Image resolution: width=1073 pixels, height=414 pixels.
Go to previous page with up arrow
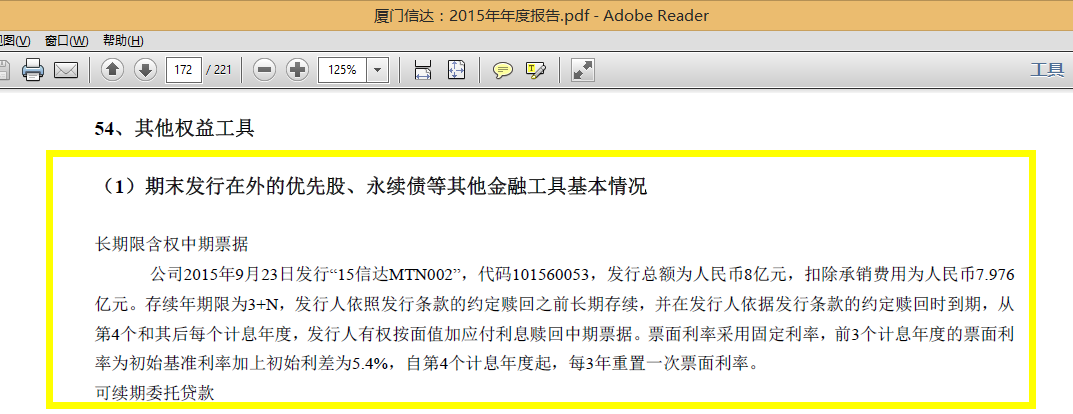click(x=112, y=70)
